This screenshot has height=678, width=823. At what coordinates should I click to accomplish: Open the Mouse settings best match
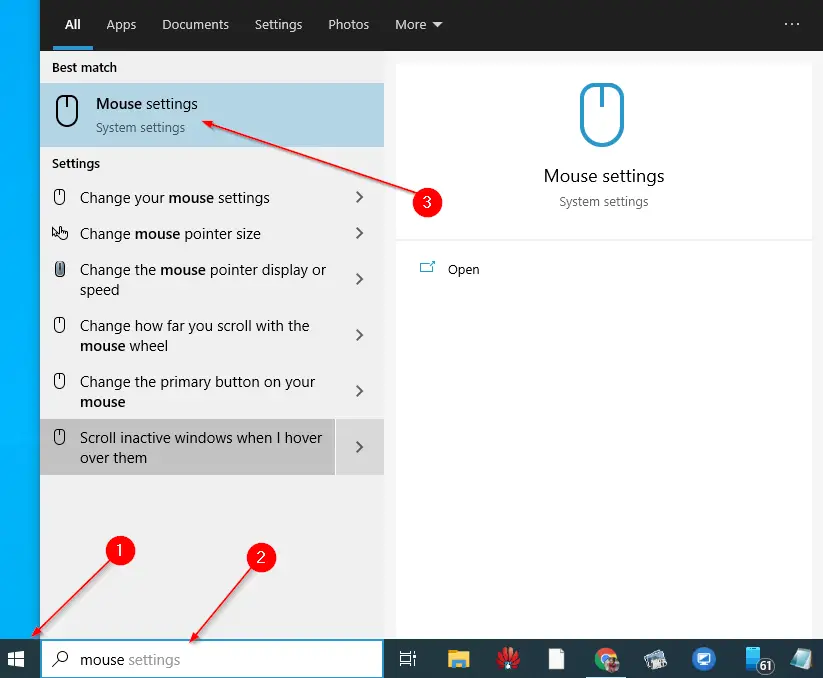pos(212,115)
